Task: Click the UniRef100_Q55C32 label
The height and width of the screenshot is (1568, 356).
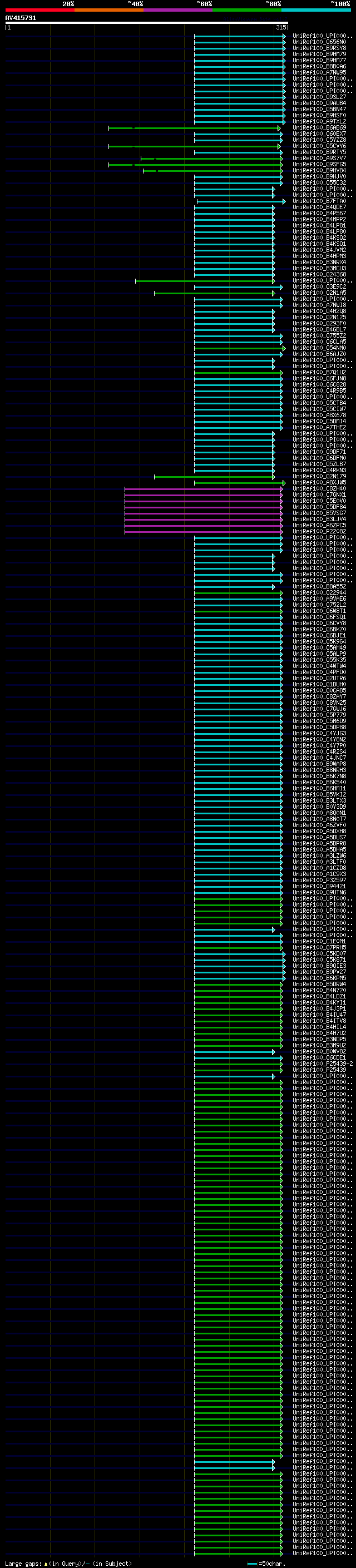Action: pyautogui.click(x=319, y=182)
